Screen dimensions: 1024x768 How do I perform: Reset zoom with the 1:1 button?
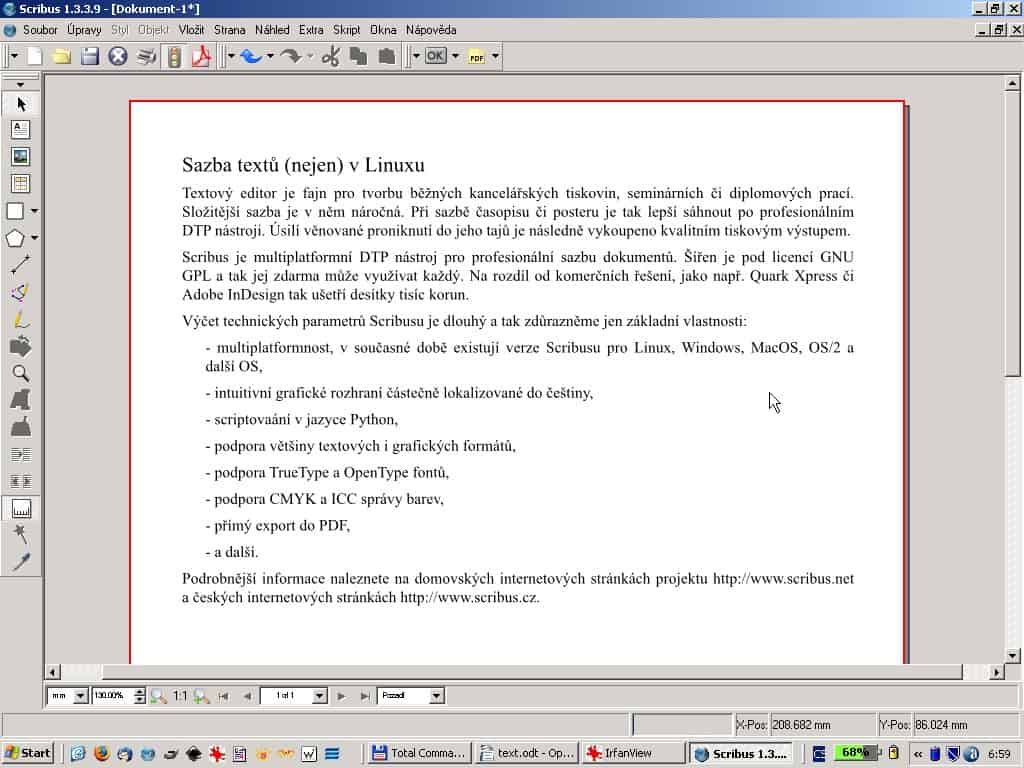coord(180,696)
